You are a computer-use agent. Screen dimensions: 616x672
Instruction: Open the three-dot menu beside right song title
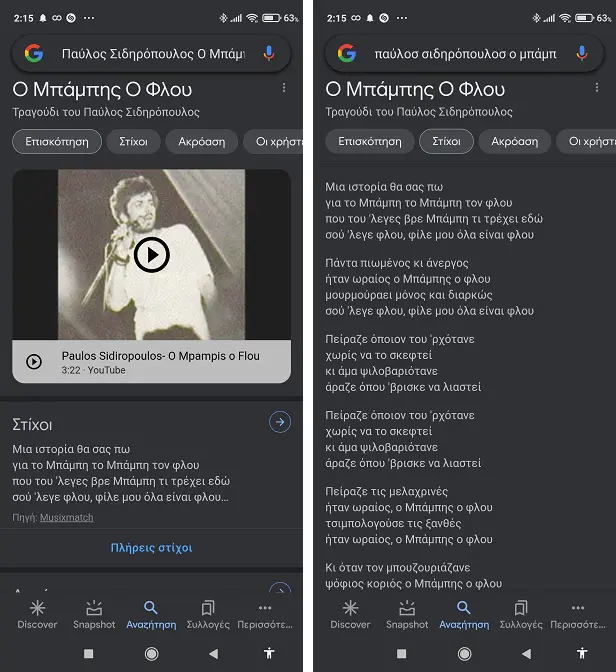pos(597,88)
